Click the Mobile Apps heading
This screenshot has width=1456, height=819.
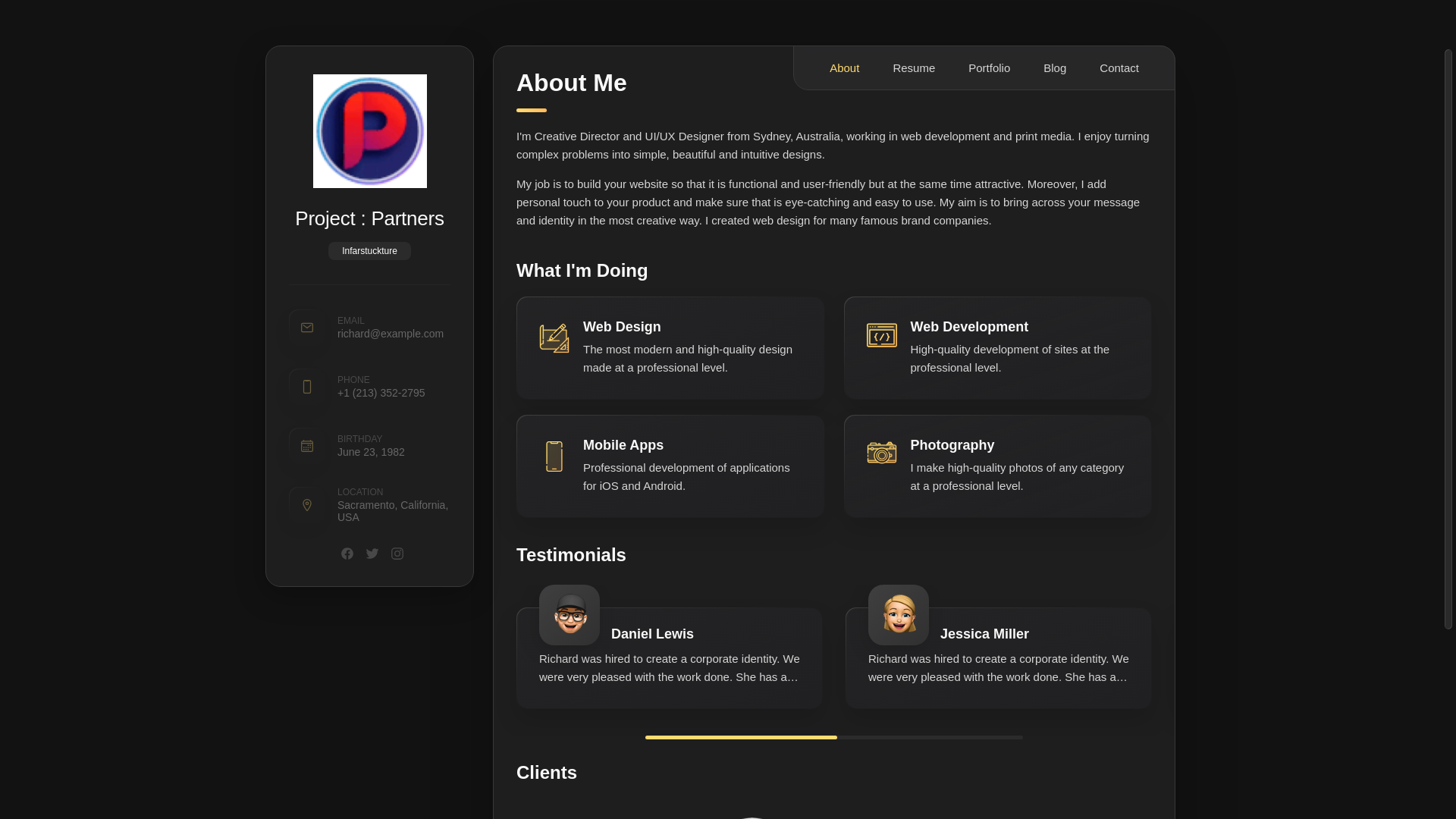(x=623, y=445)
